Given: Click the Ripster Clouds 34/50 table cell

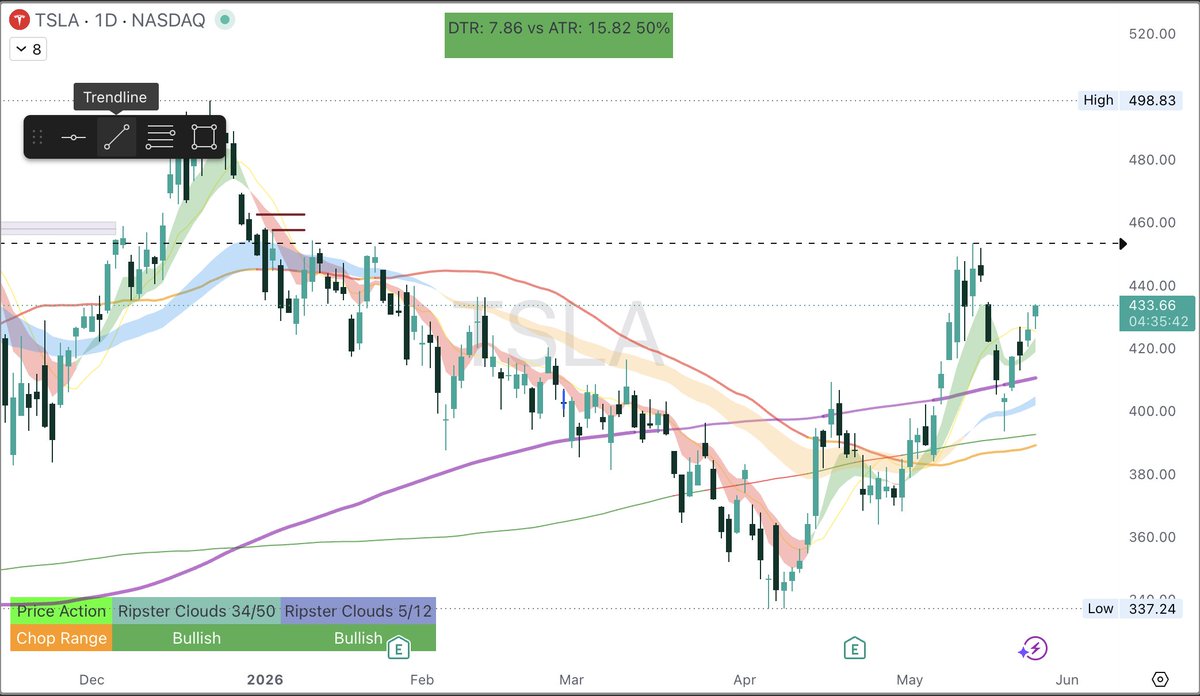Looking at the screenshot, I should tap(197, 612).
